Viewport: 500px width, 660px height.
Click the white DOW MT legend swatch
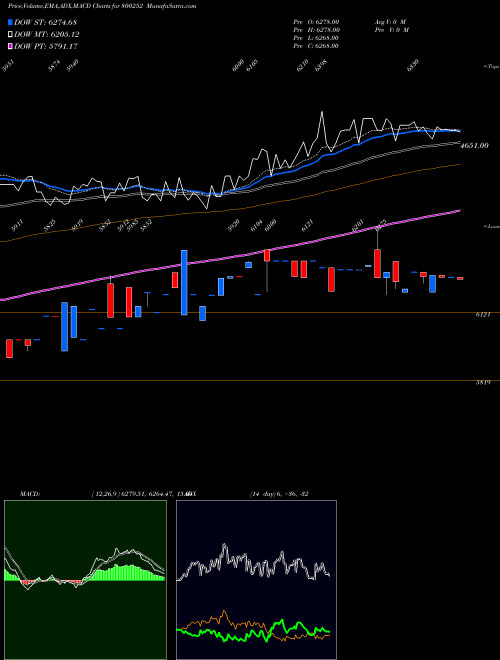tap(10, 35)
